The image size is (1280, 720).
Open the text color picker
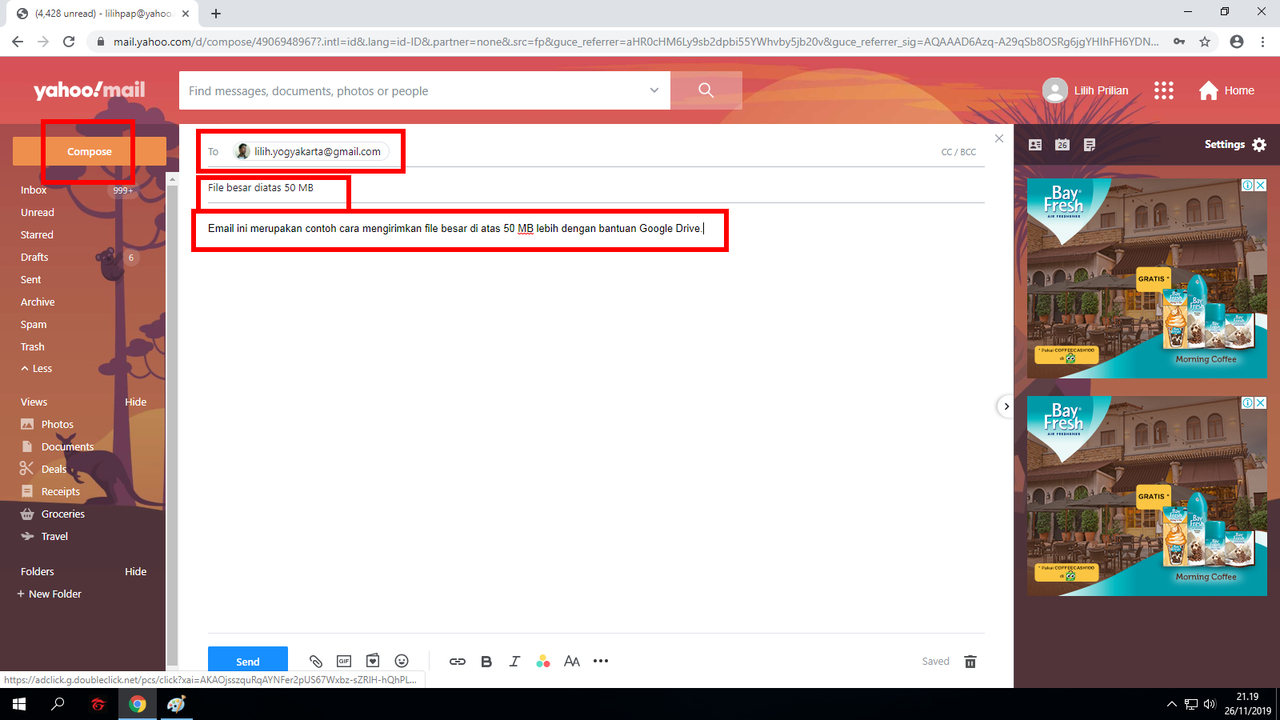tap(543, 661)
